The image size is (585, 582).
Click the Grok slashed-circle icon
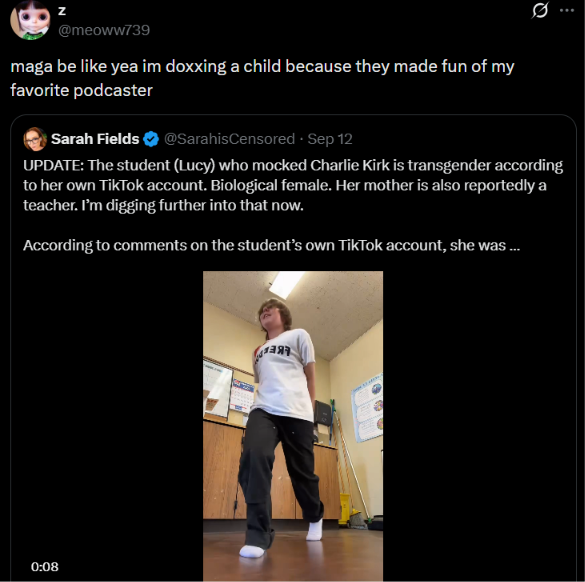pos(540,10)
